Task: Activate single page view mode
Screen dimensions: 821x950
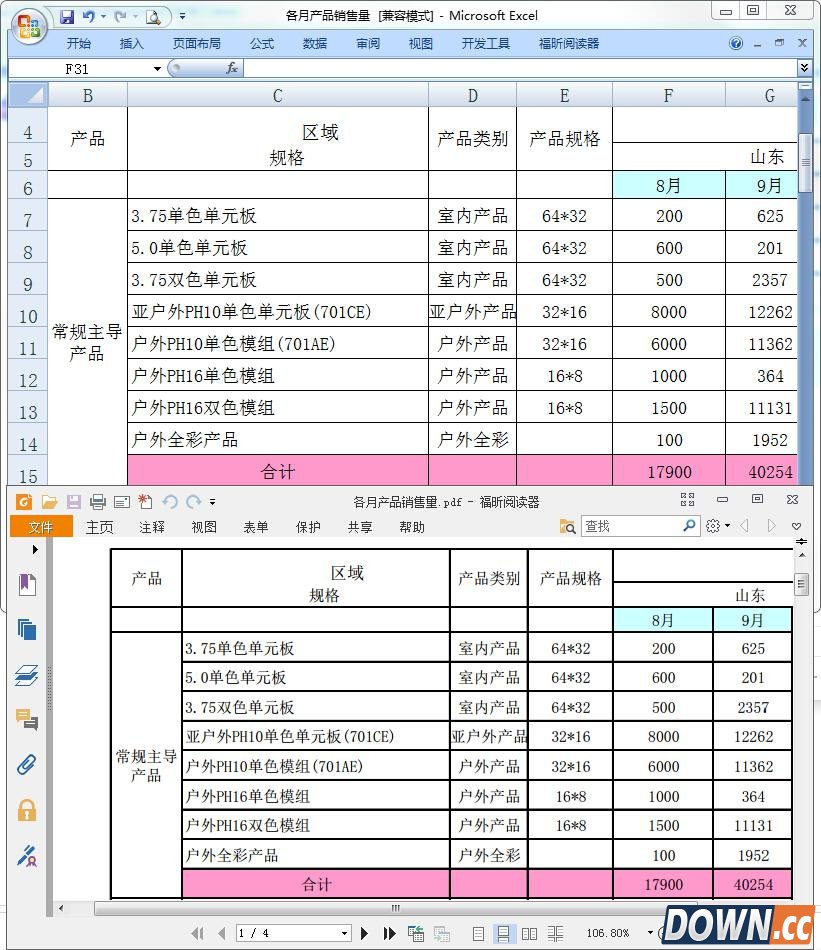Action: click(479, 933)
